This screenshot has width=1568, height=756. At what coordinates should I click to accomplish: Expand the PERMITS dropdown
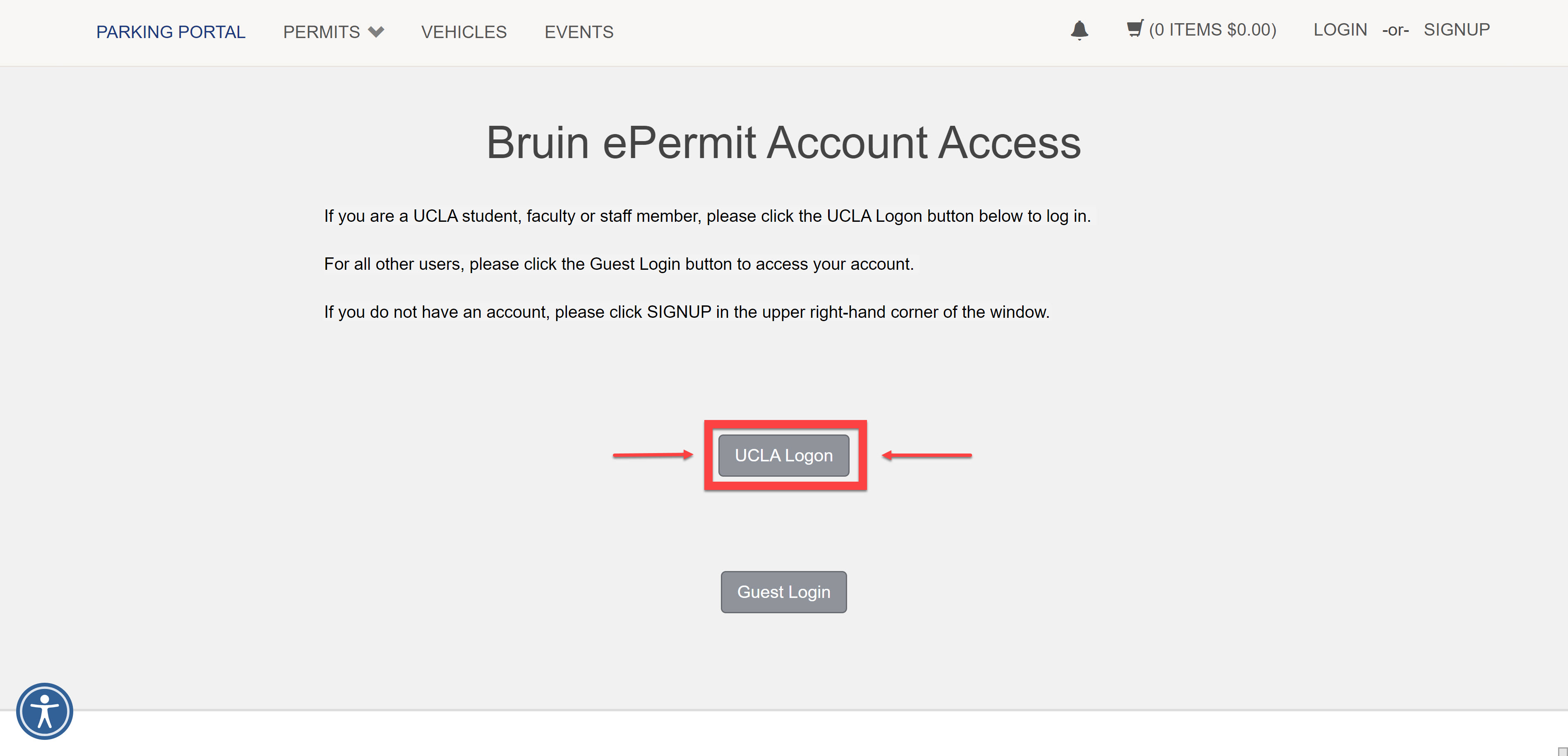point(333,31)
